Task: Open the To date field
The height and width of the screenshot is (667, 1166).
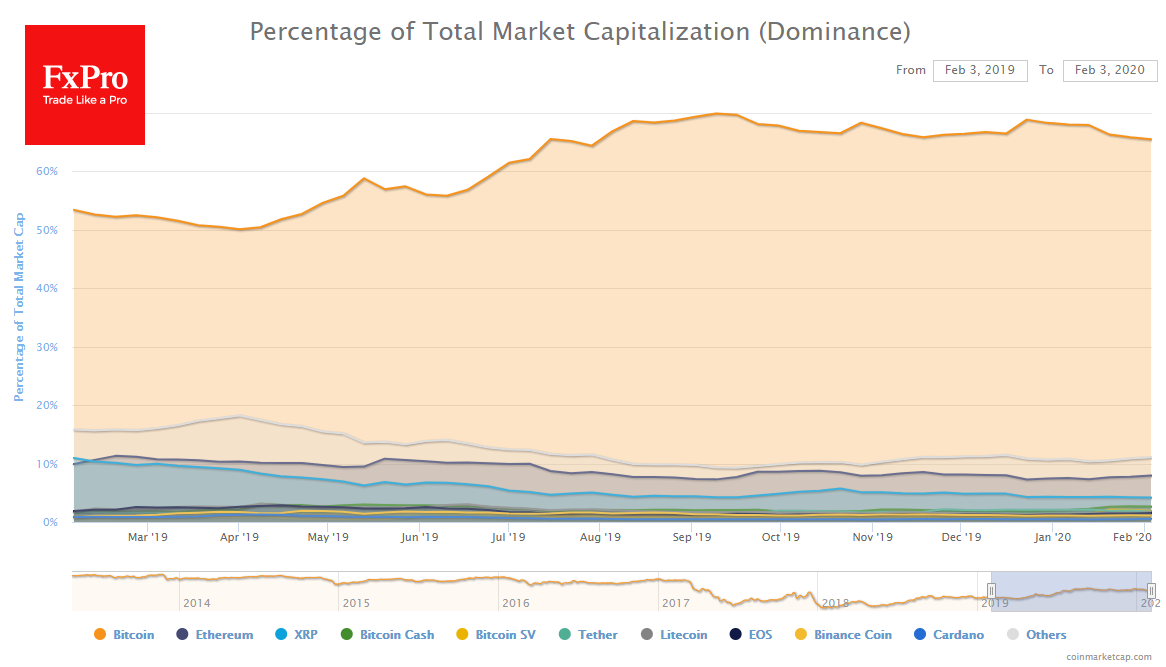Action: pyautogui.click(x=1110, y=70)
